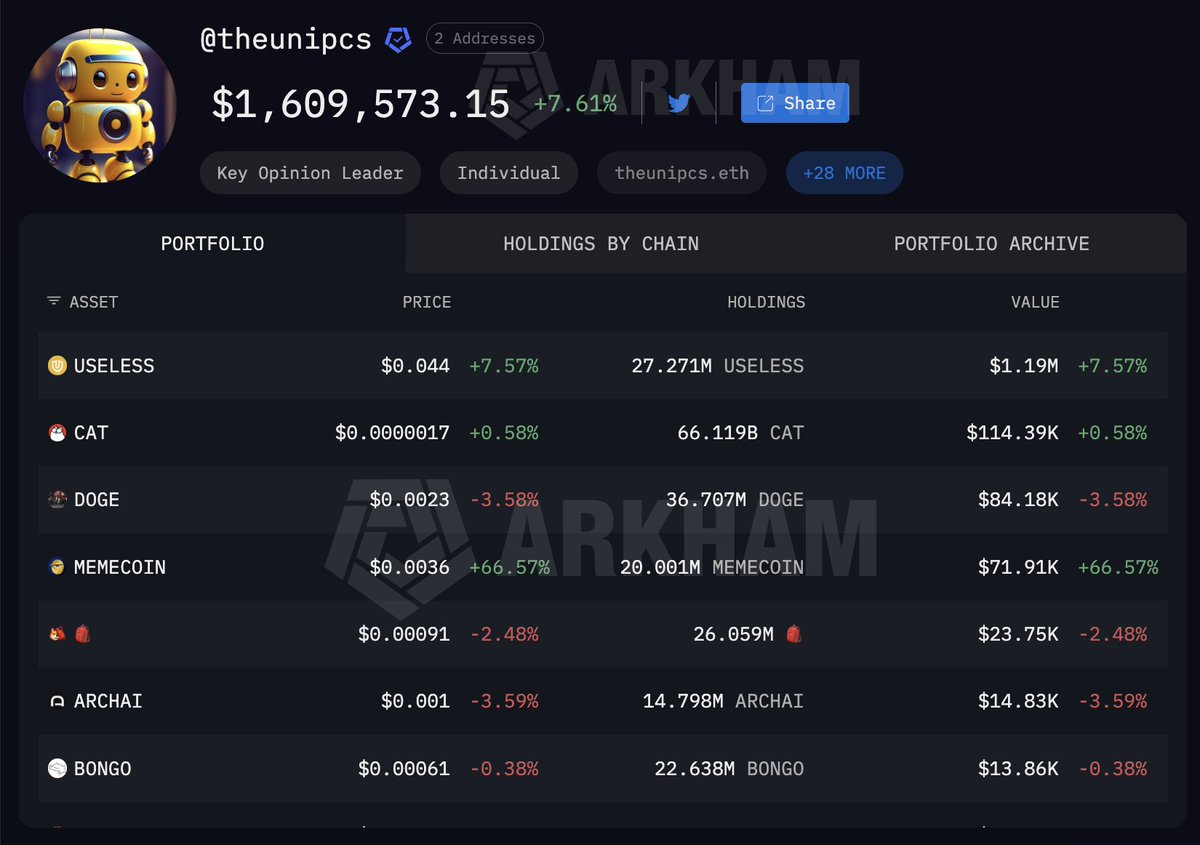This screenshot has height=845, width=1200.
Task: Click the MEMECOIN token icon
Action: point(58,567)
